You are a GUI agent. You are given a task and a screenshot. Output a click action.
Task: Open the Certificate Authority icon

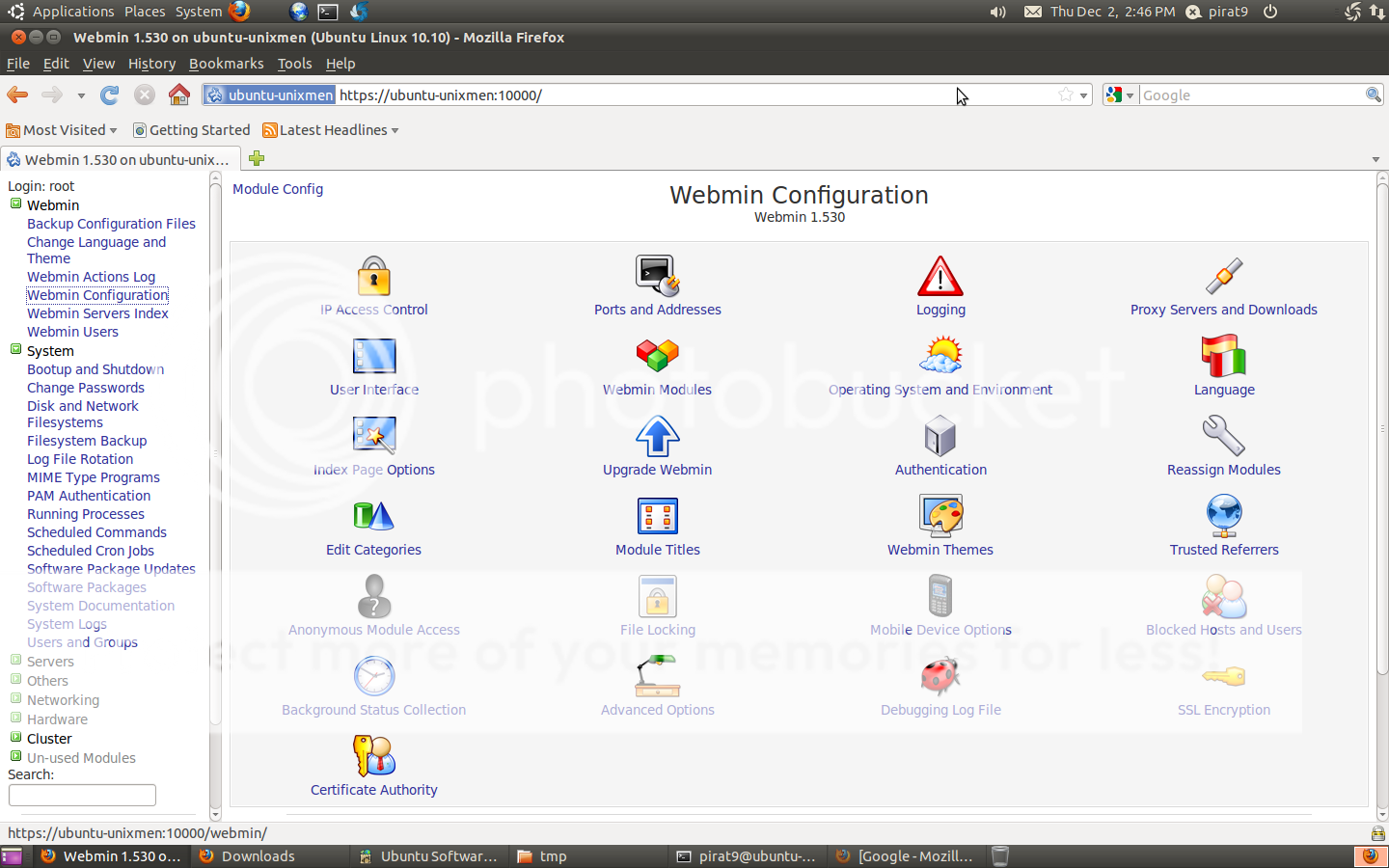coord(374,756)
